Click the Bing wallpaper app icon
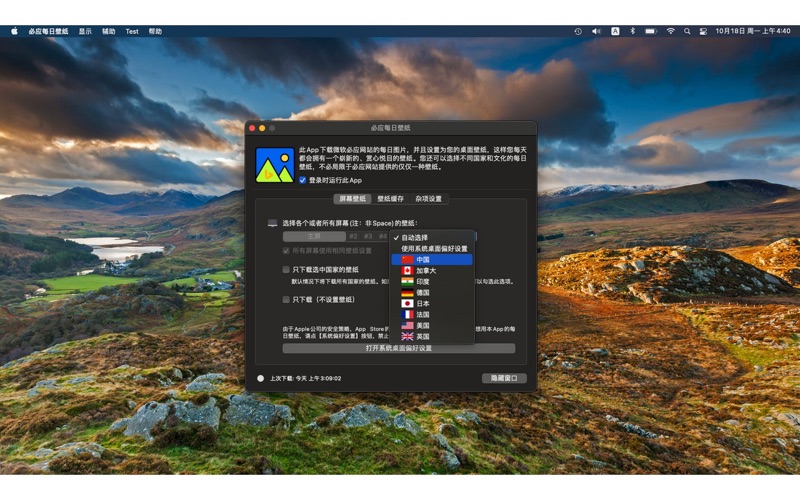Screen dimensions: 800x500 coord(275,165)
